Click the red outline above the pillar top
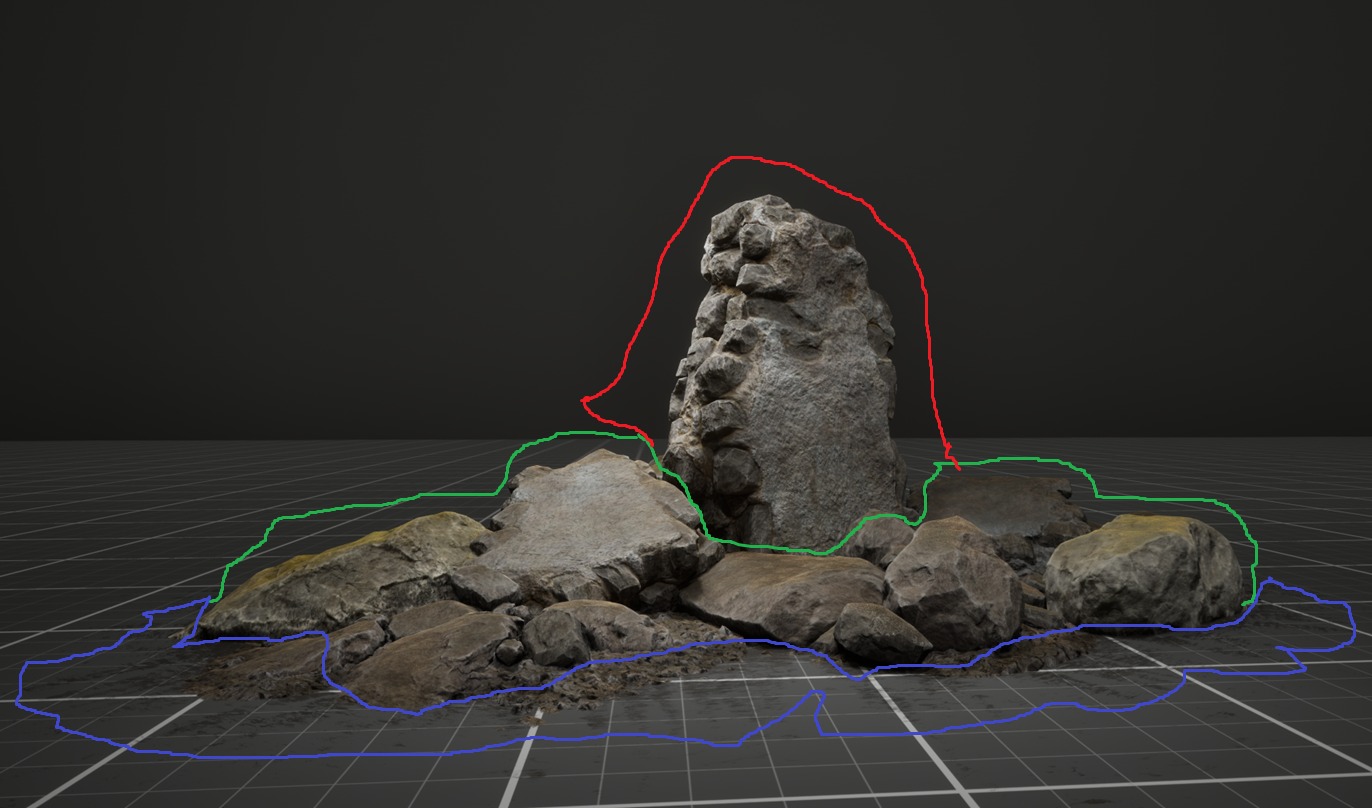Image resolution: width=1372 pixels, height=808 pixels. [x=740, y=158]
